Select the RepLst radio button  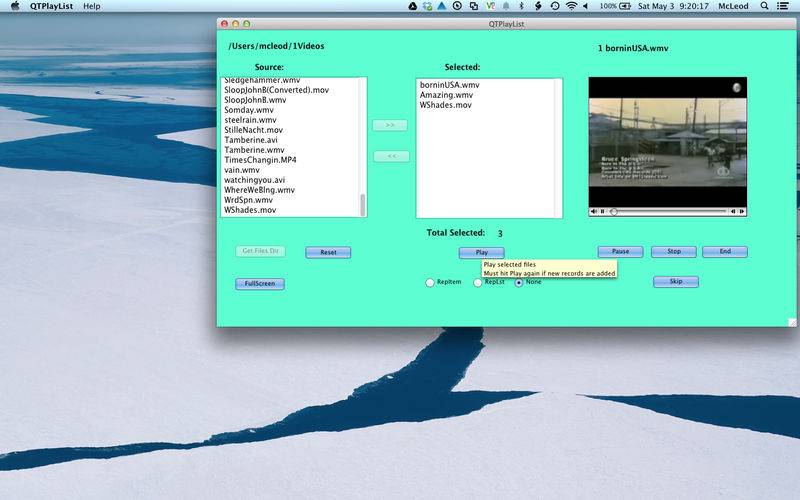478,283
